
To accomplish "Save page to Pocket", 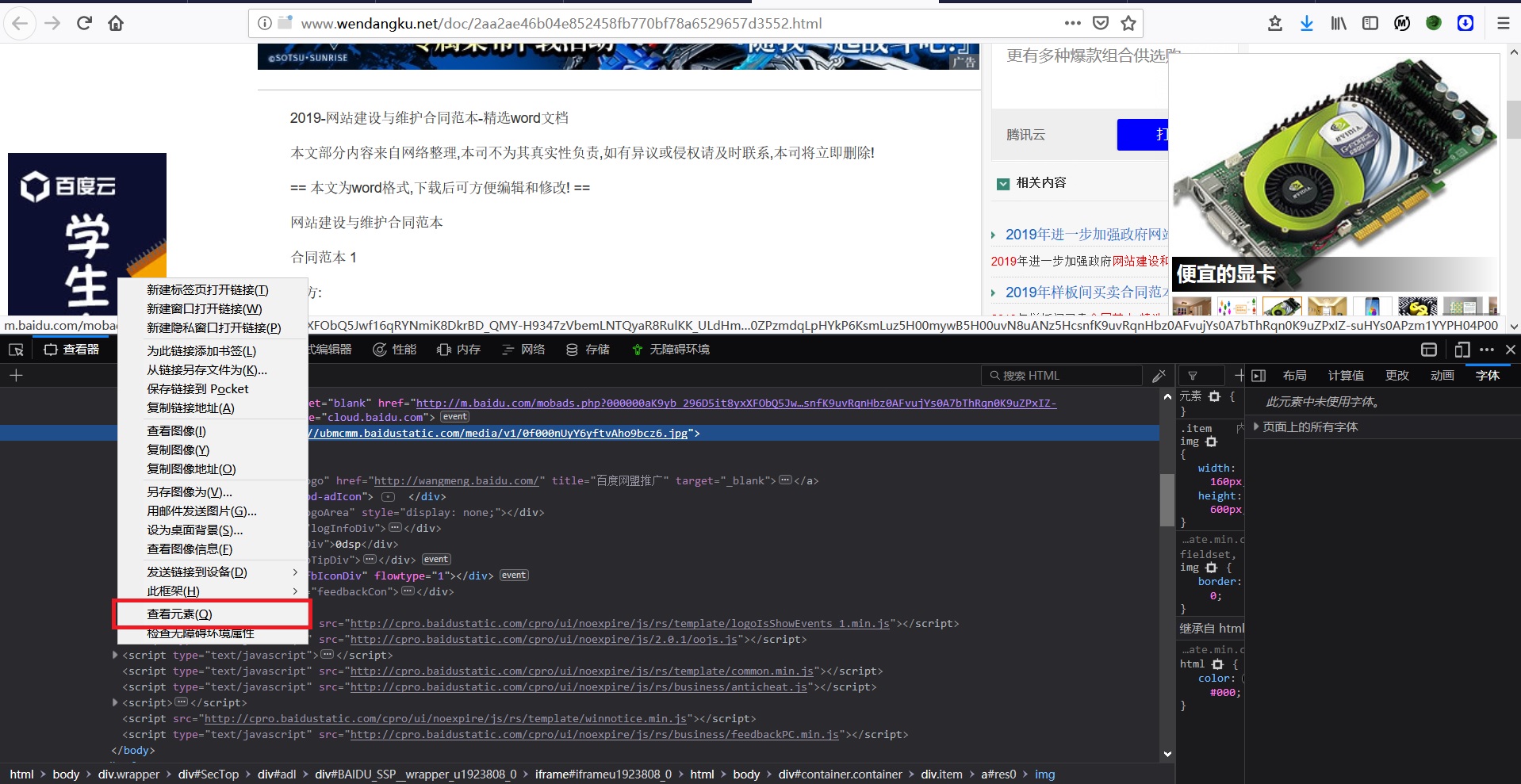I will (1101, 23).
